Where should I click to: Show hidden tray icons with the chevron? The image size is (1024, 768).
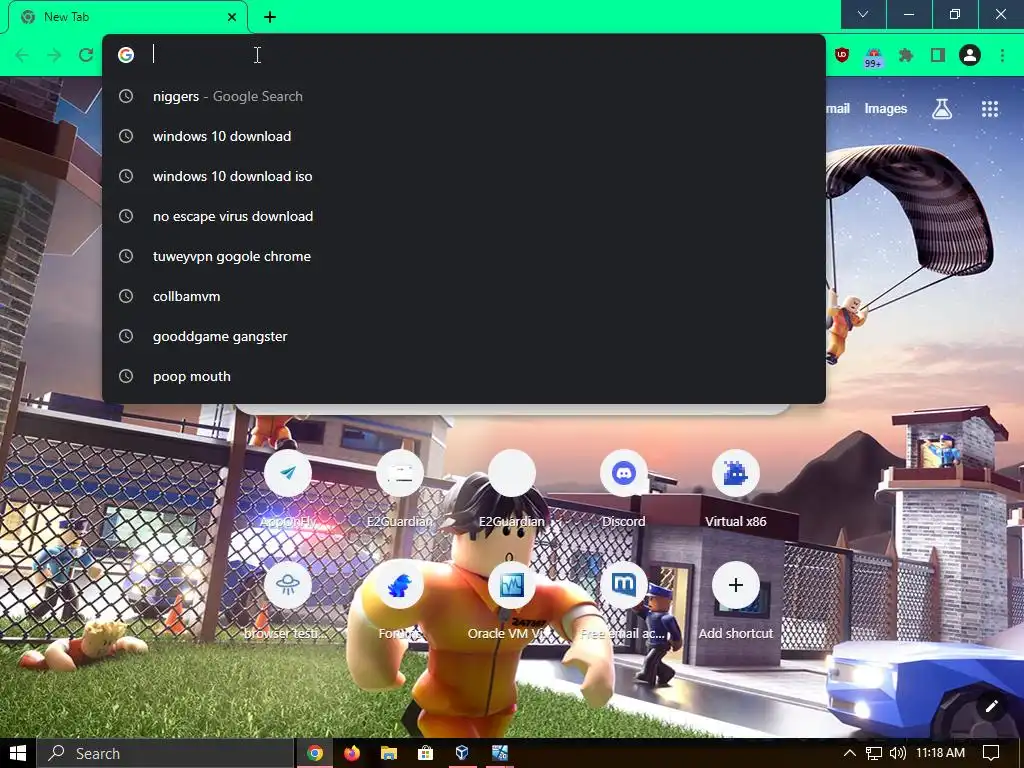[850, 753]
